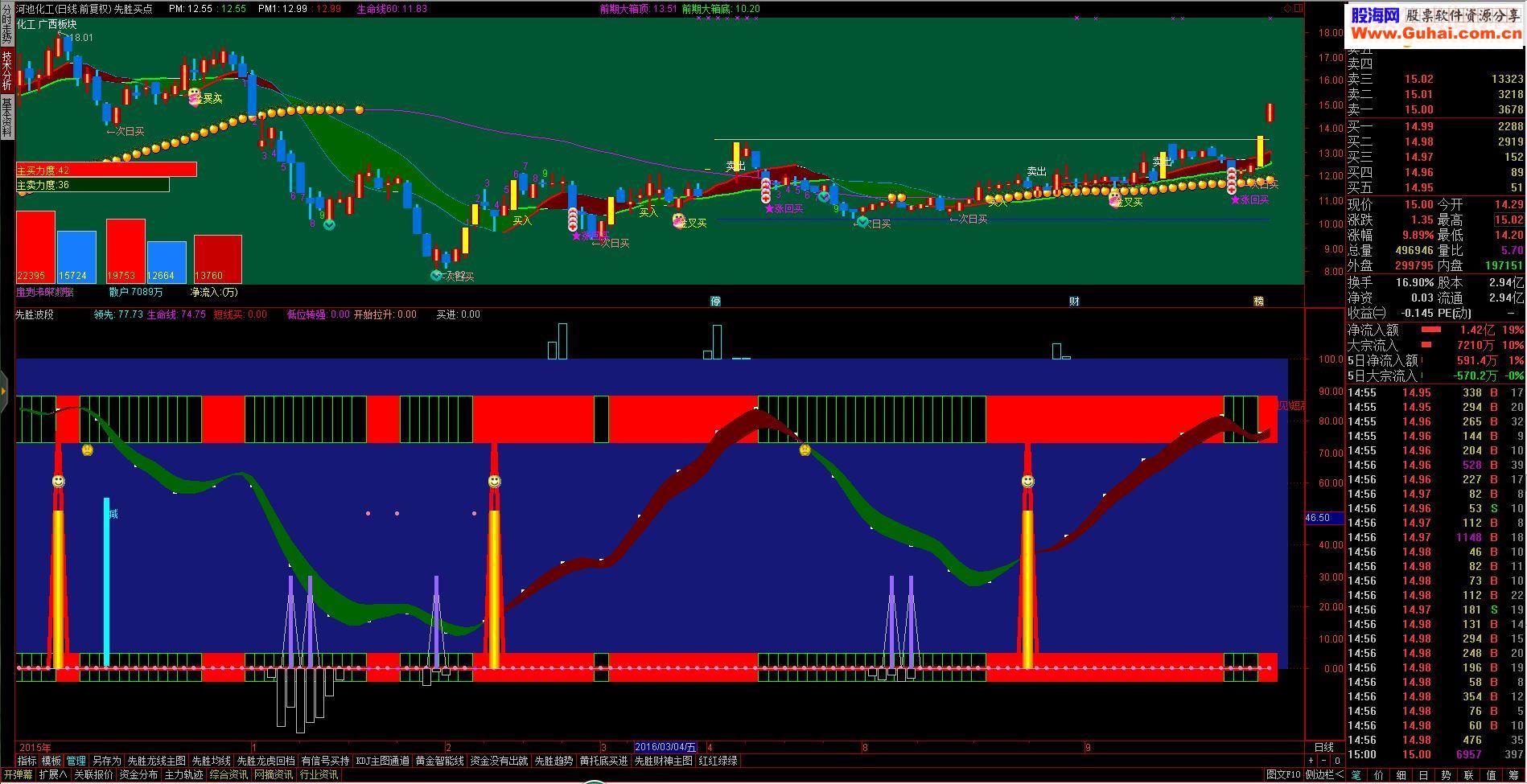Image resolution: width=1527 pixels, height=784 pixels.
Task: Click the - zoom-out button under 日线
Action: point(1324,761)
